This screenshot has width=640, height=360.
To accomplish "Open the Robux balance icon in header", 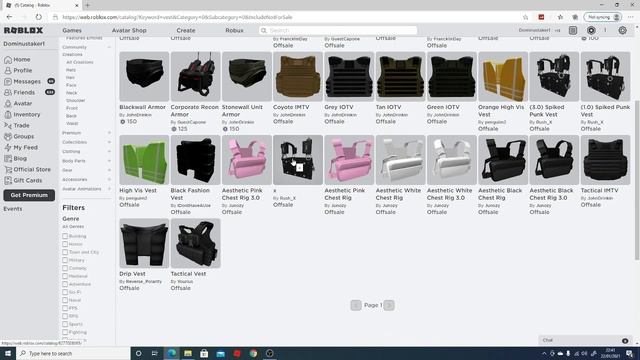I will [x=591, y=30].
